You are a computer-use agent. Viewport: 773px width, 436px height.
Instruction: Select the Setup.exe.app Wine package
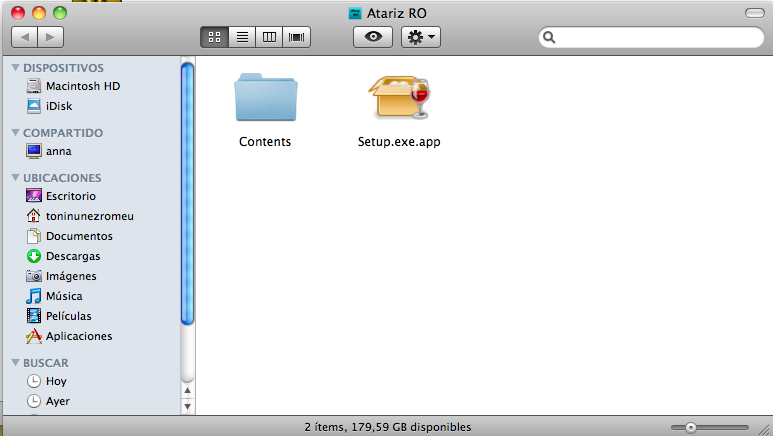click(399, 97)
